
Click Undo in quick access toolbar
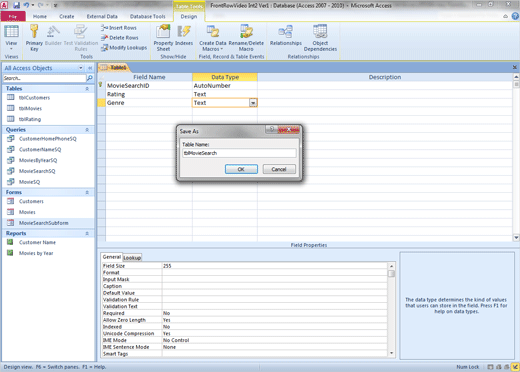(x=26, y=5)
